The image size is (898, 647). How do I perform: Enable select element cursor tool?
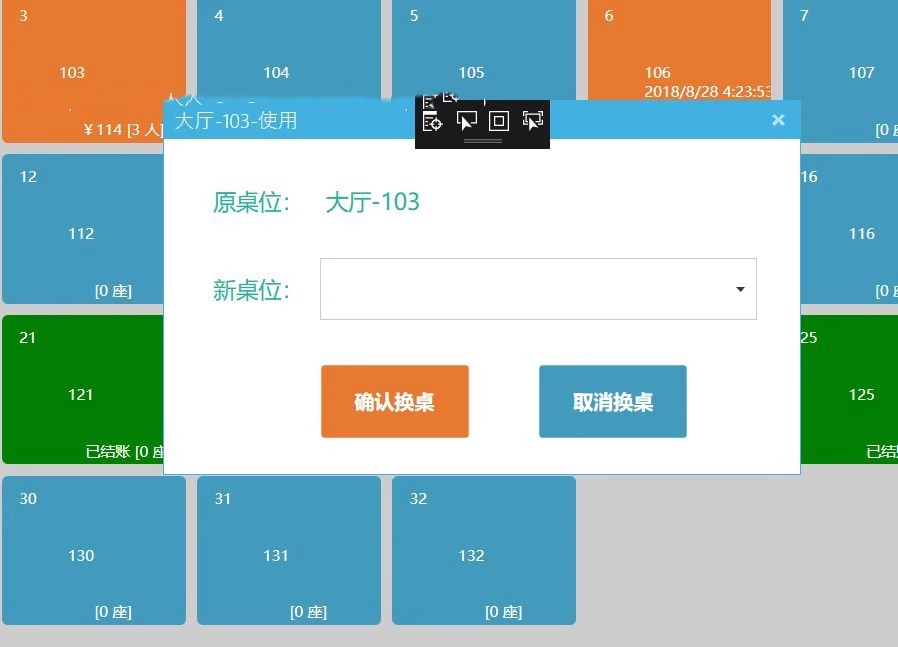point(466,121)
